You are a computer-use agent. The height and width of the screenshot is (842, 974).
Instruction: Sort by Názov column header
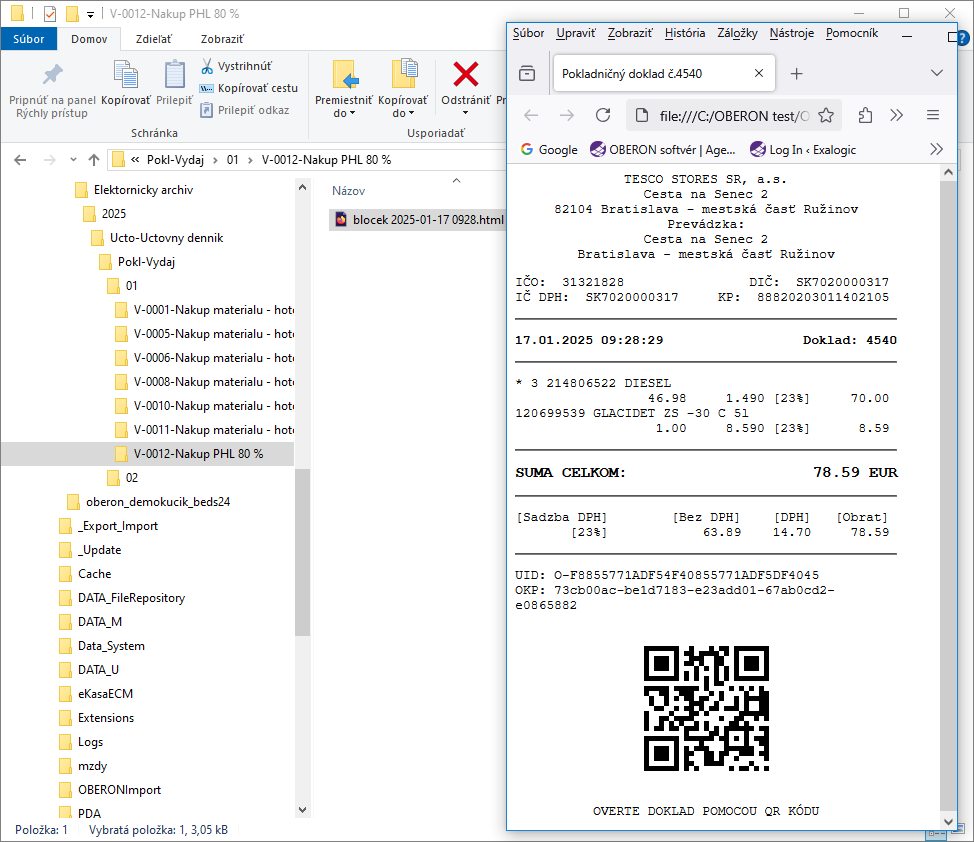(348, 191)
